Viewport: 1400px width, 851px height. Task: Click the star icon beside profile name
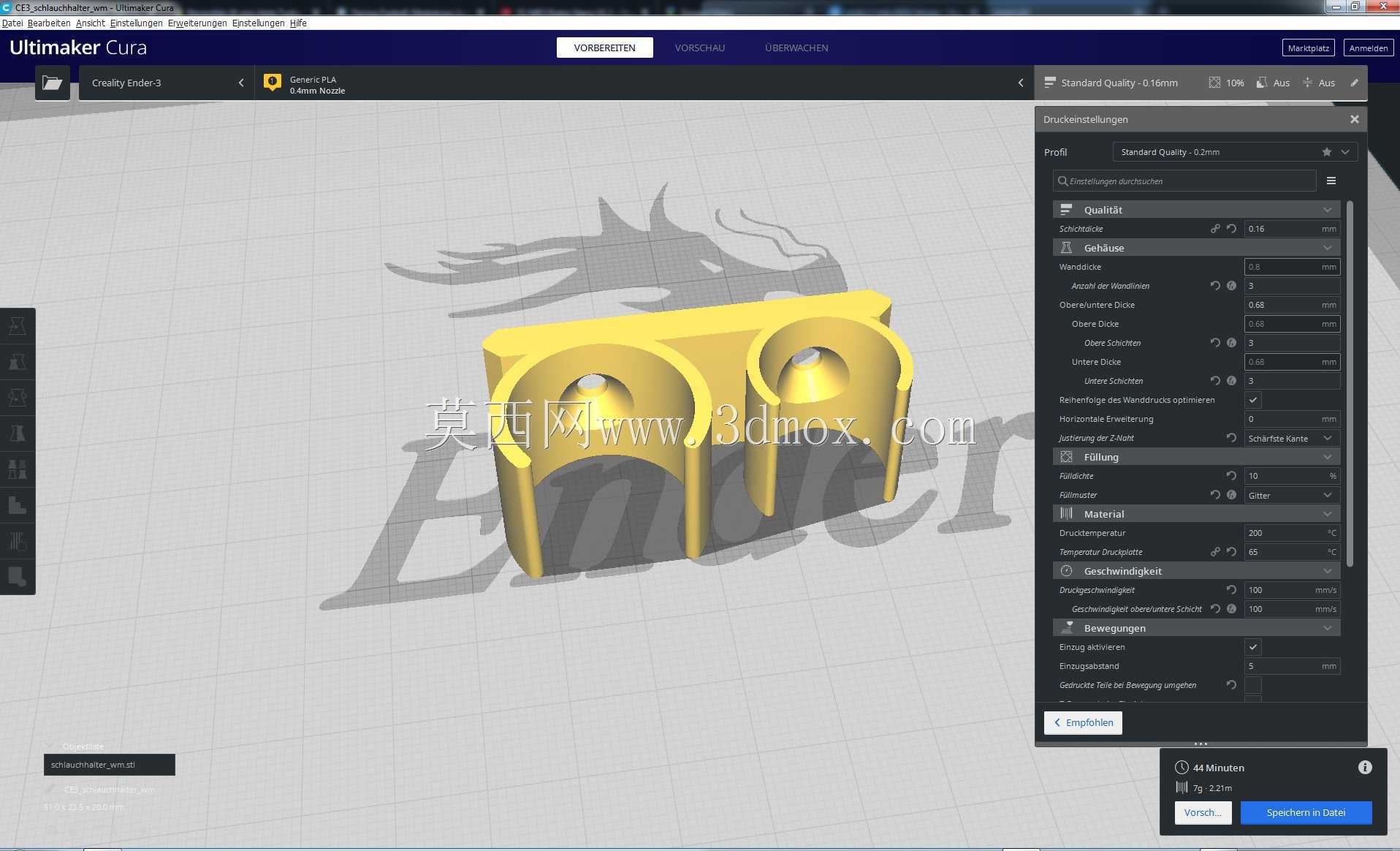1327,152
